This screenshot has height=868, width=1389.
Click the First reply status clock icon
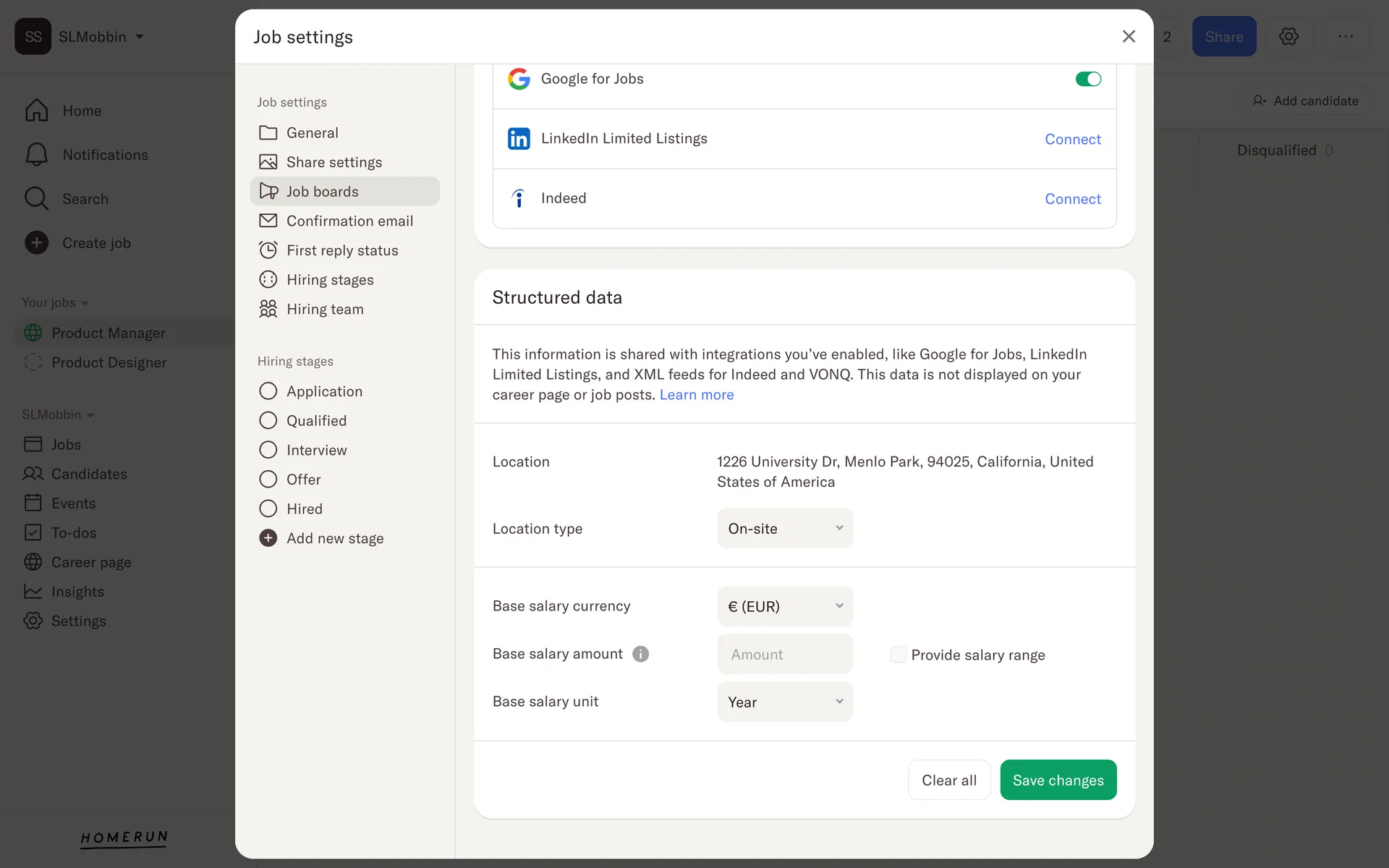click(268, 250)
